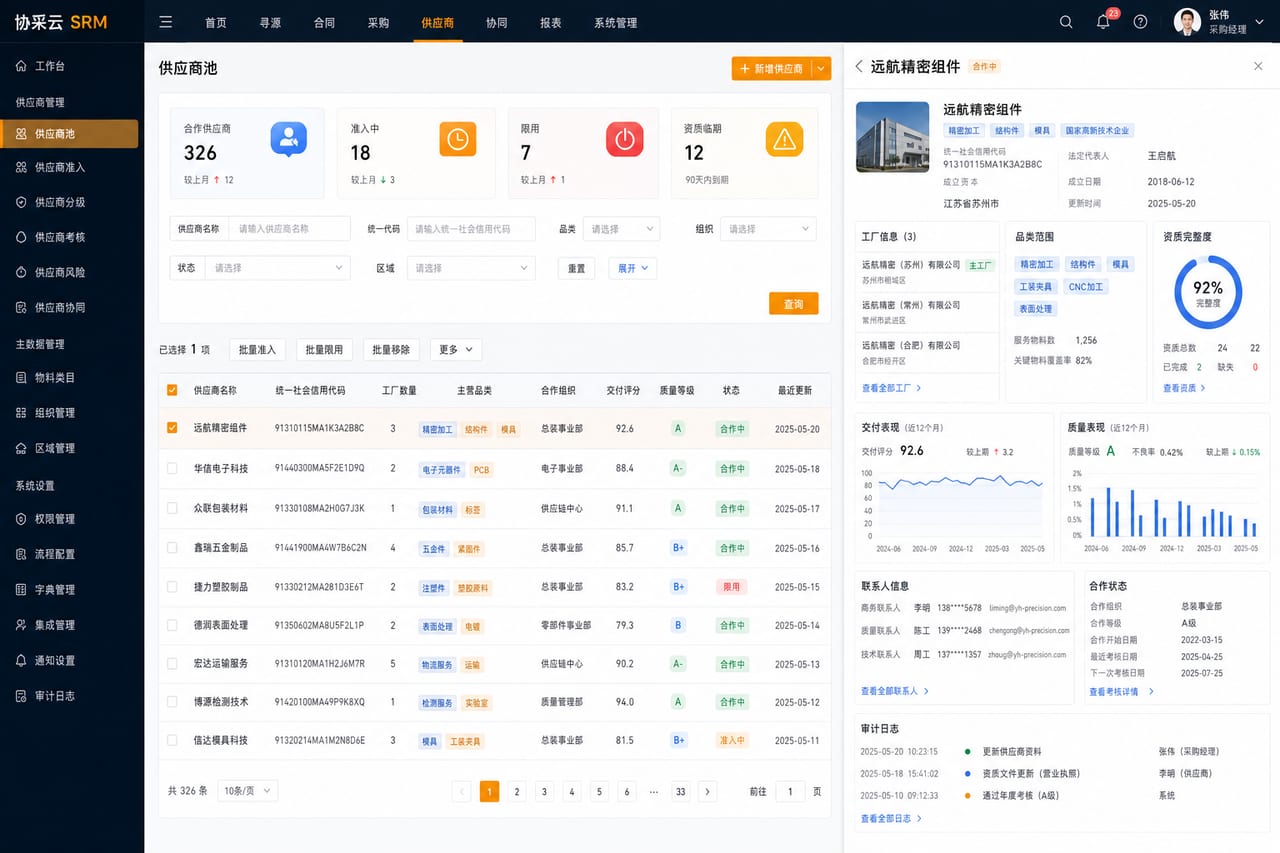Switch to 首页 top nav tab
This screenshot has height=853, width=1280.
215,22
